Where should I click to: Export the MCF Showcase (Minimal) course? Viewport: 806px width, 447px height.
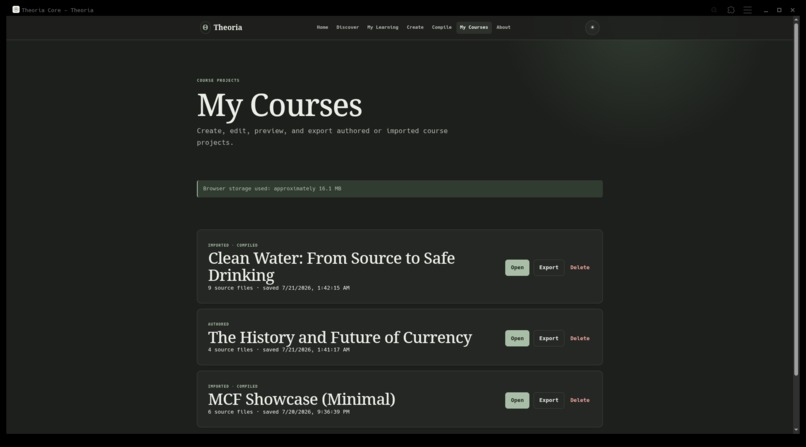[548, 400]
